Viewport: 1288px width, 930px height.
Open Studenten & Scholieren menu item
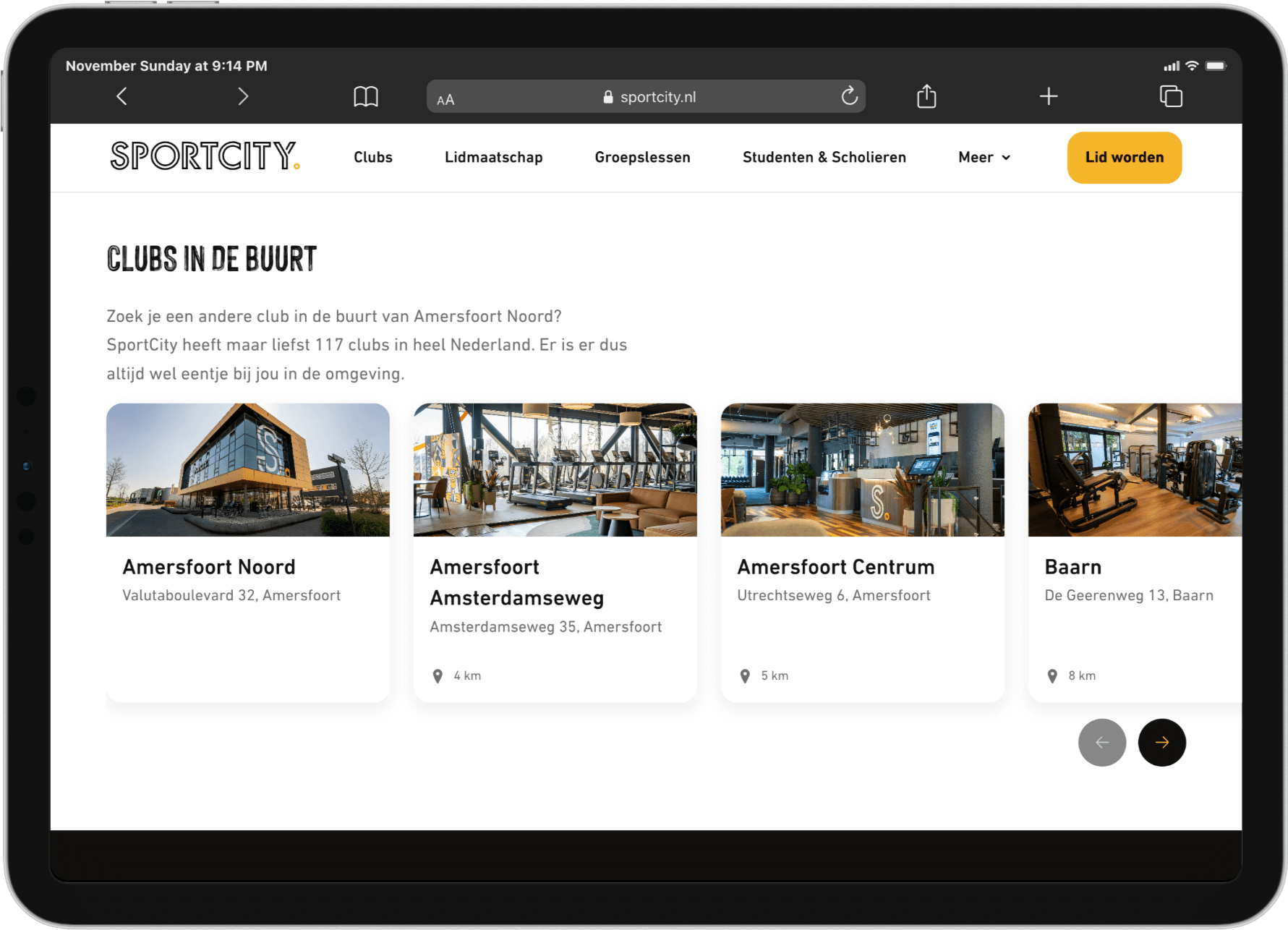point(824,158)
